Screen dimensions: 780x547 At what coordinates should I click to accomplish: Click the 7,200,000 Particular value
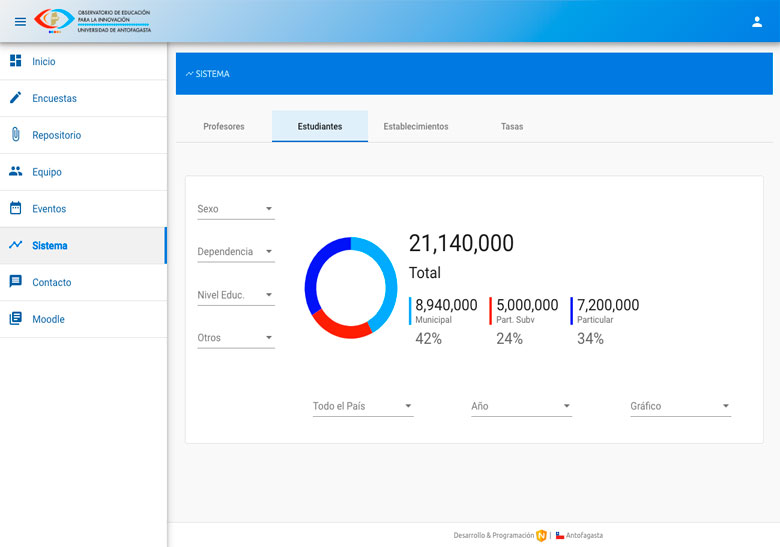click(x=608, y=305)
